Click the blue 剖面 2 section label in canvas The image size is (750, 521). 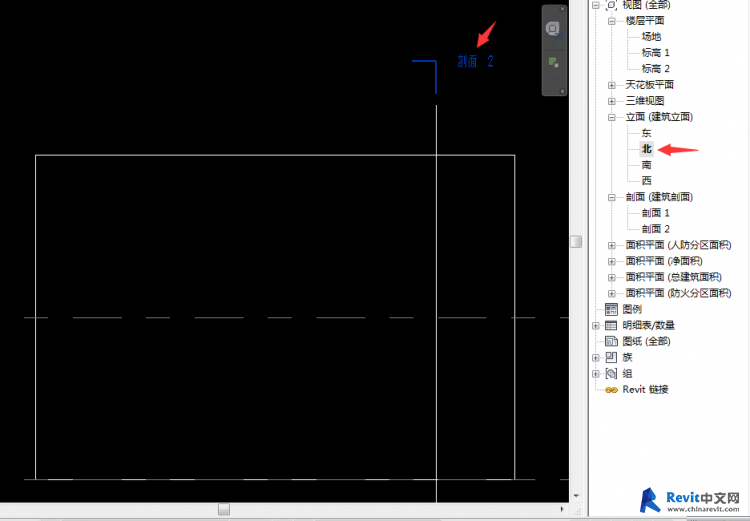pos(475,61)
